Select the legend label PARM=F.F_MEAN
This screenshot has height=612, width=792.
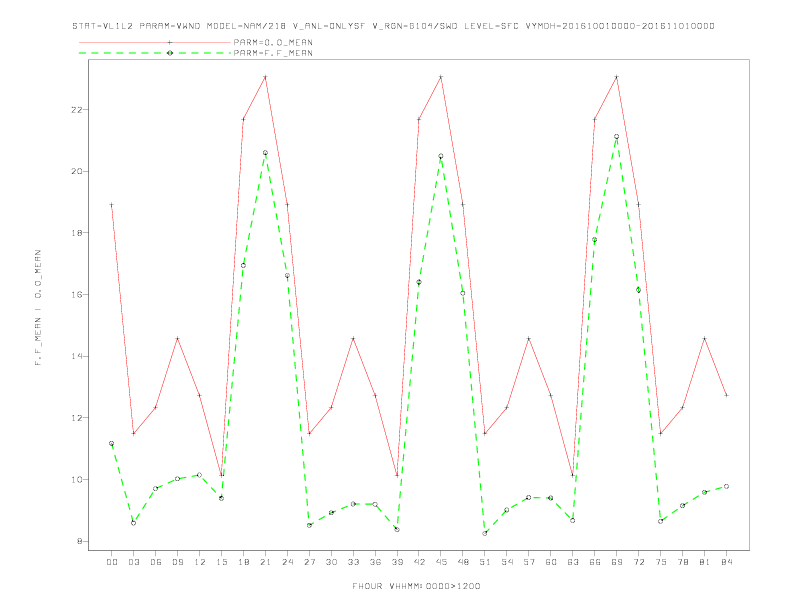click(x=273, y=53)
